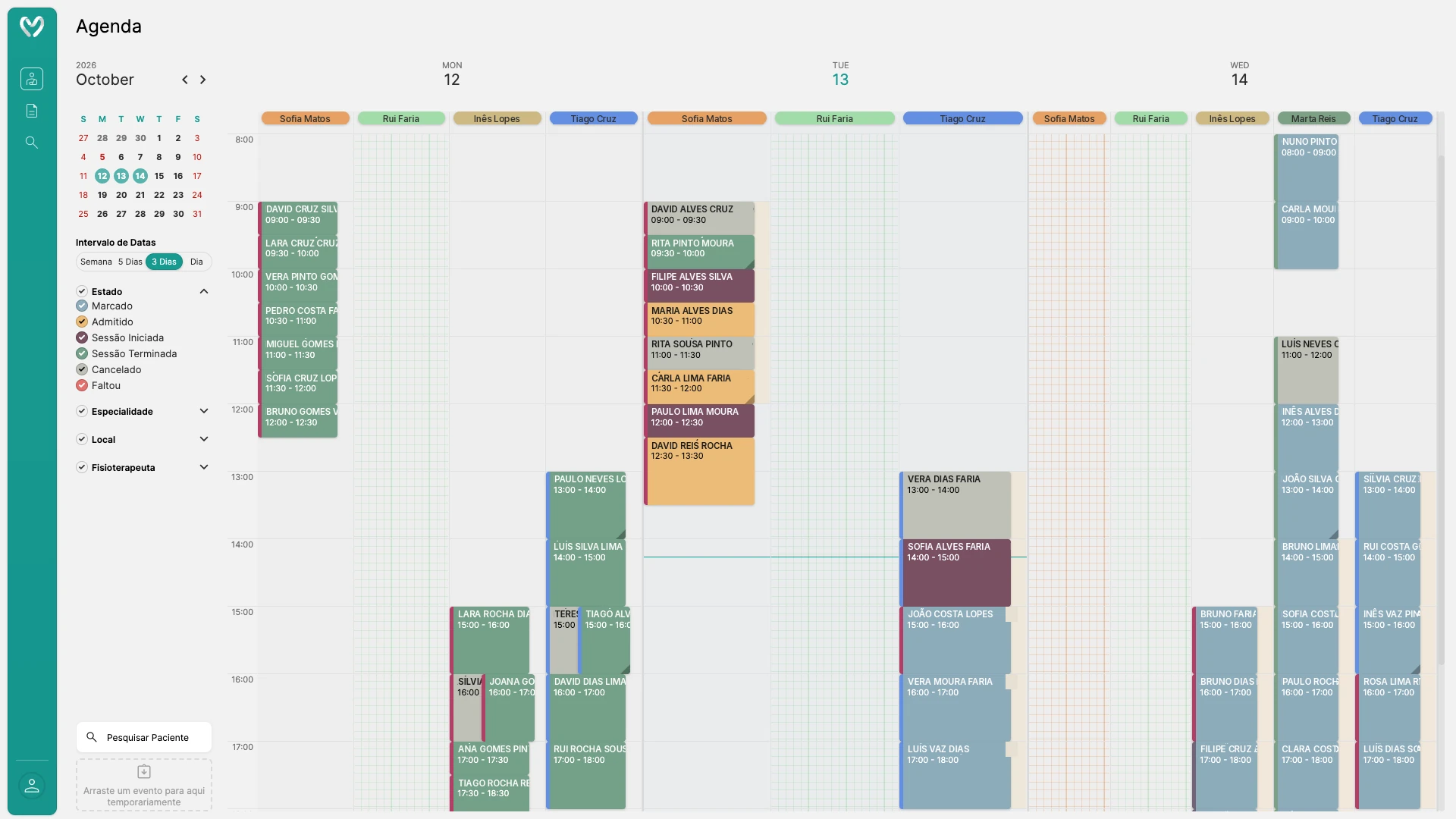
Task: Go to the previous month with left arrow
Action: click(185, 80)
